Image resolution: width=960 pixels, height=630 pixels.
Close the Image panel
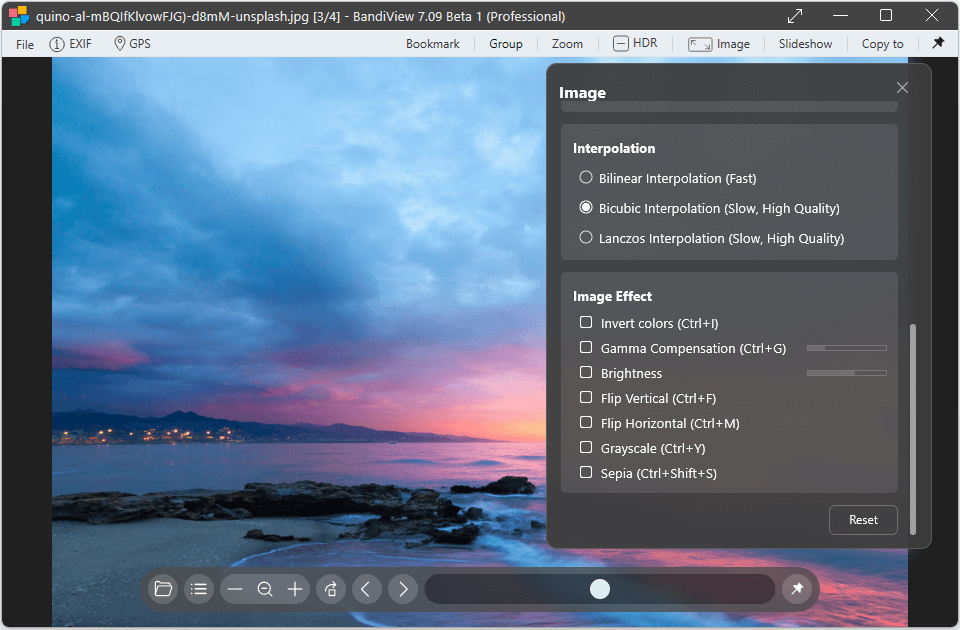(x=902, y=88)
